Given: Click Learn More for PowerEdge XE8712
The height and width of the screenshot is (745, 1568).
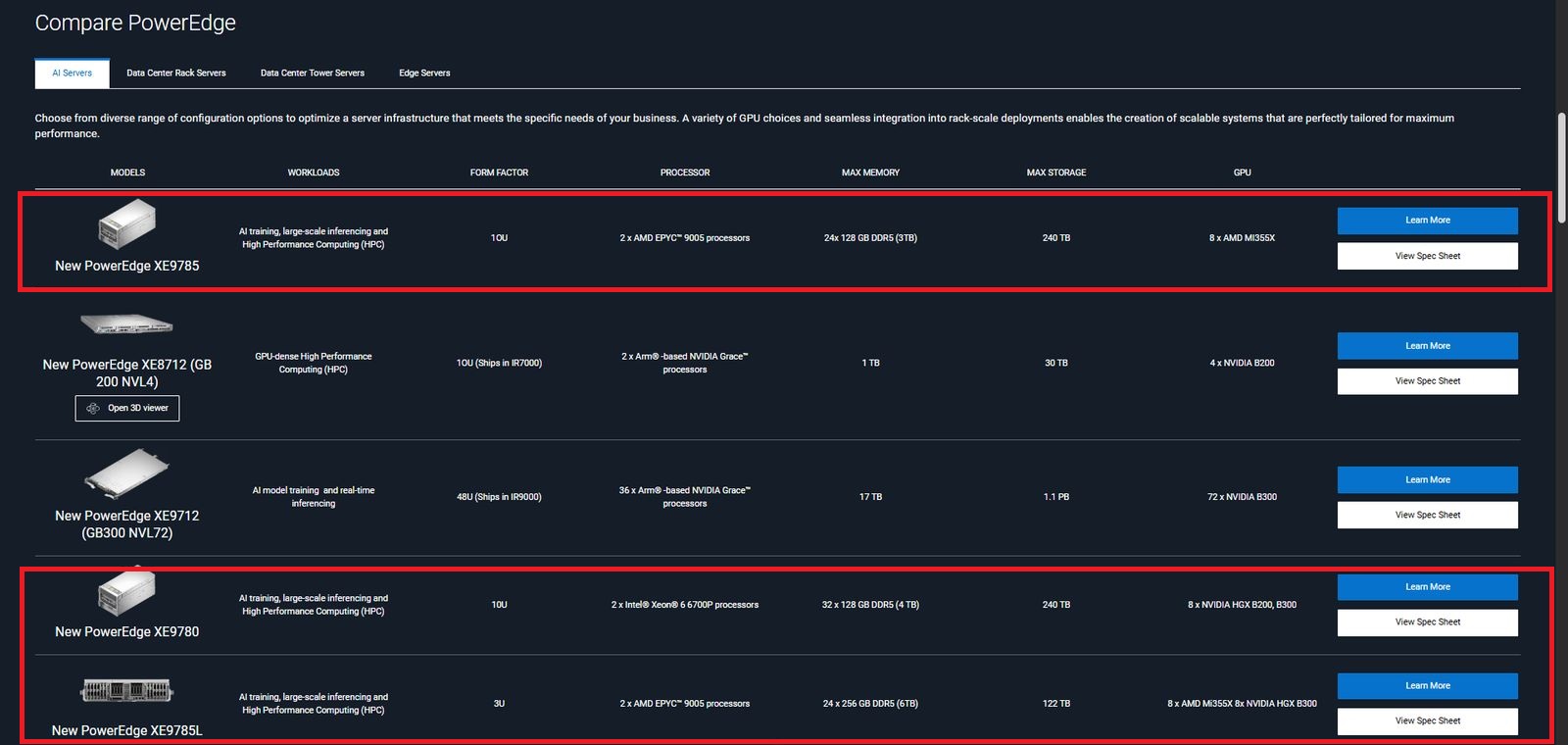Looking at the screenshot, I should (1427, 346).
